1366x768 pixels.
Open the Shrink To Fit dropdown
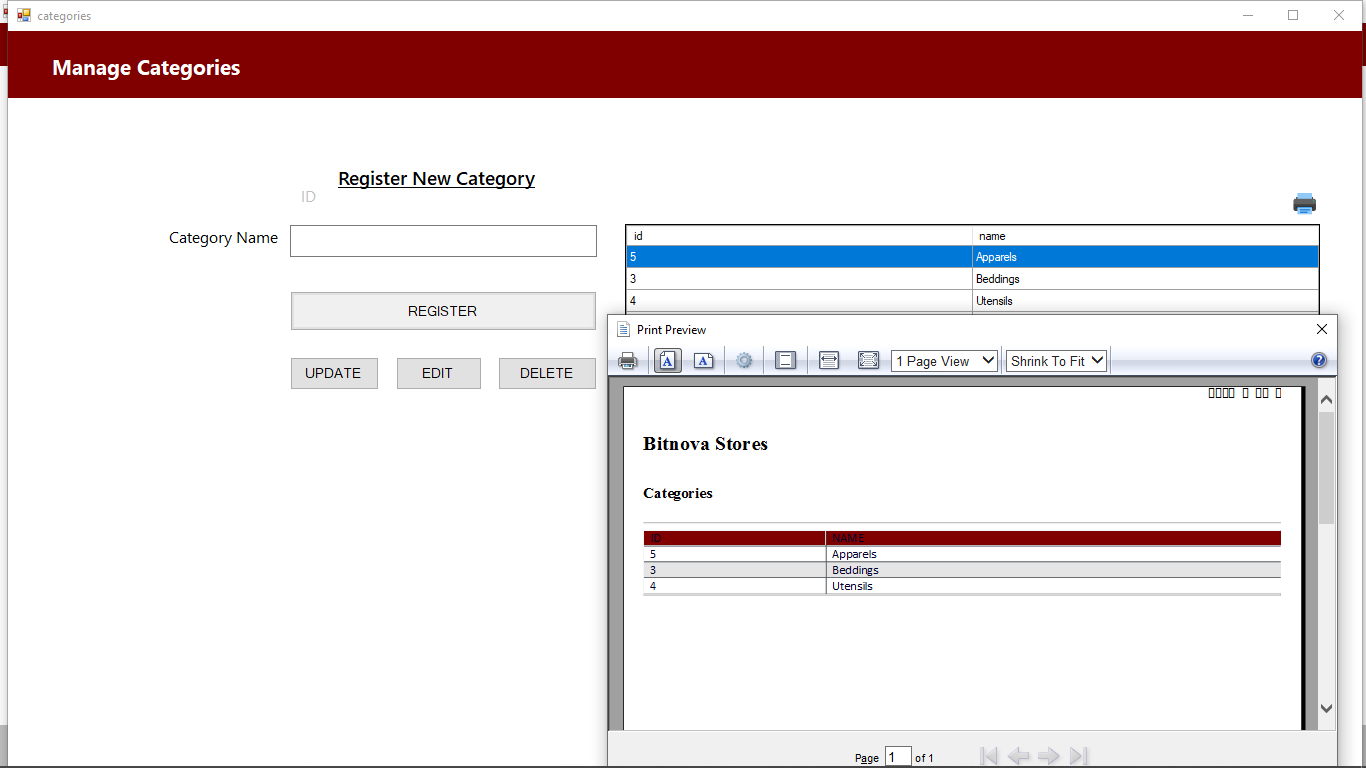1056,360
